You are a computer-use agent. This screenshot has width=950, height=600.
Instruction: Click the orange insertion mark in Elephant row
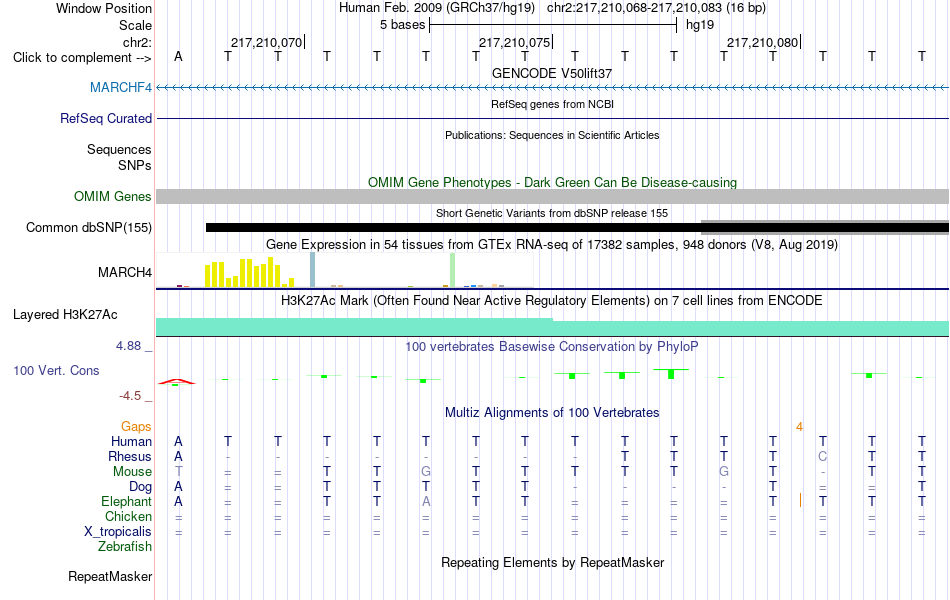point(800,501)
